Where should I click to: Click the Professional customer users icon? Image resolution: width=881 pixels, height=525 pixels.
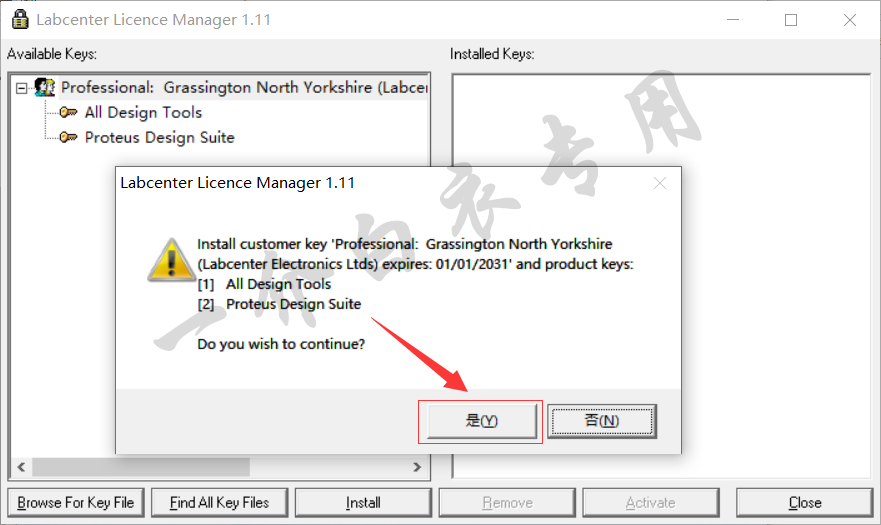(x=44, y=87)
